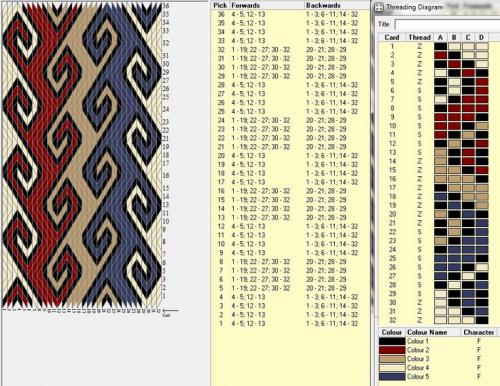Toggle thread direction S for card 6
Image resolution: width=500 pixels, height=386 pixels.
click(419, 90)
